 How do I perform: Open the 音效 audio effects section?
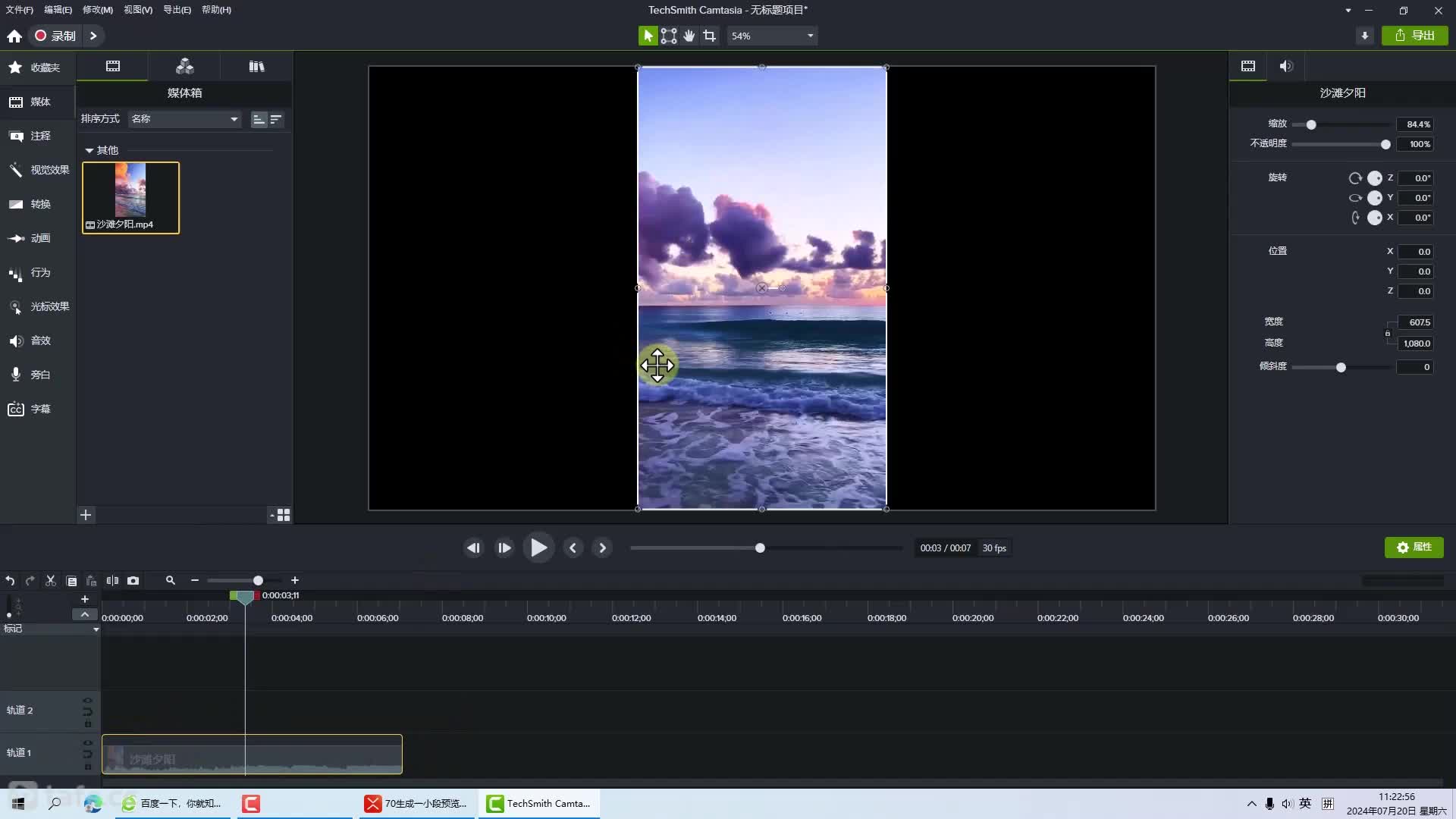[x=37, y=340]
